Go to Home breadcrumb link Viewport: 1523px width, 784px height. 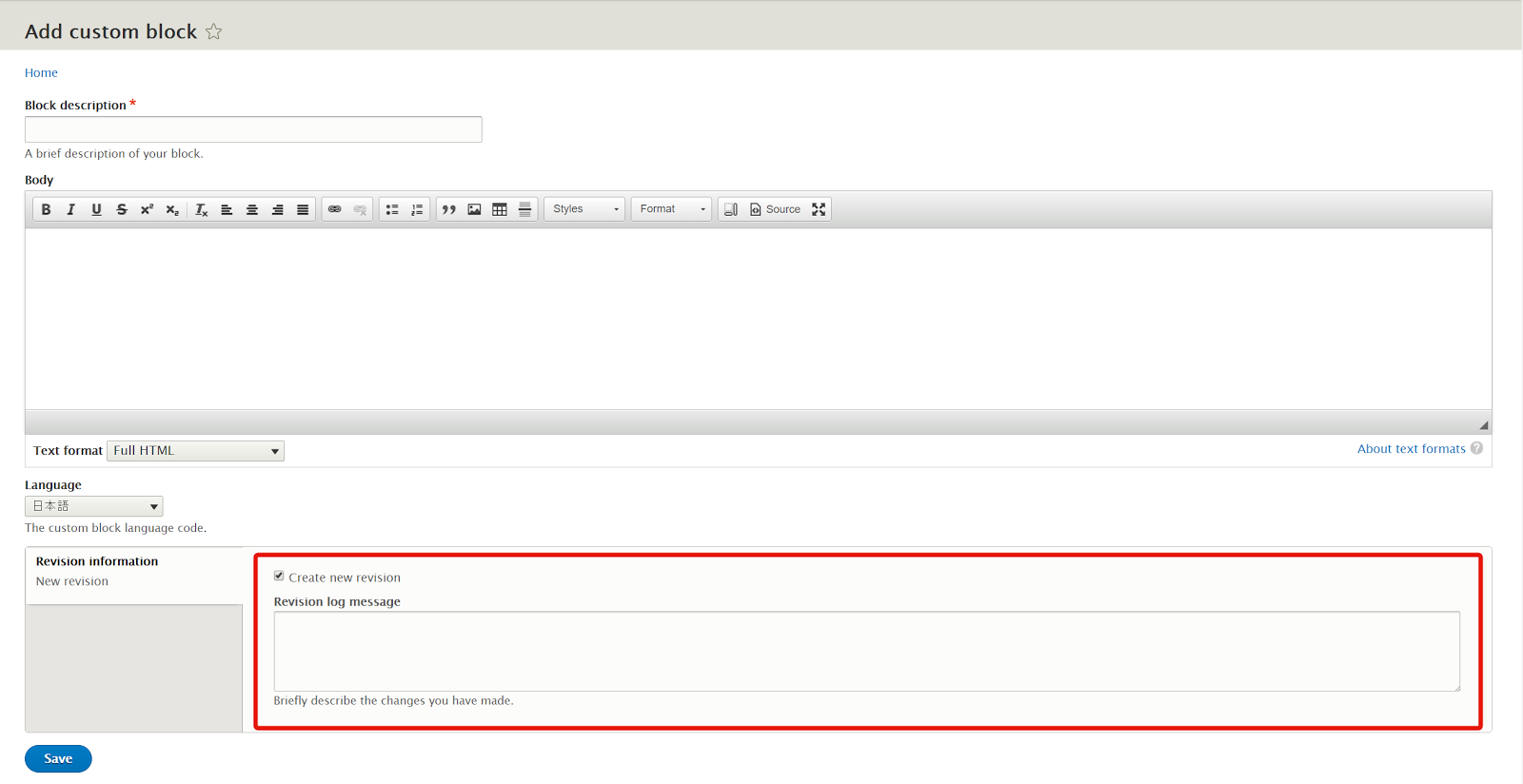[x=41, y=73]
